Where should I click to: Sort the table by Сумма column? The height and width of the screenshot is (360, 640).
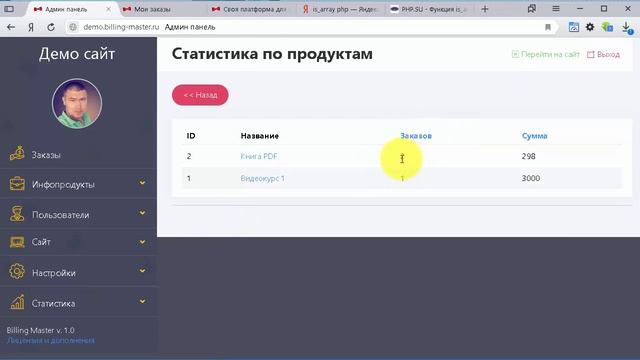pos(534,136)
